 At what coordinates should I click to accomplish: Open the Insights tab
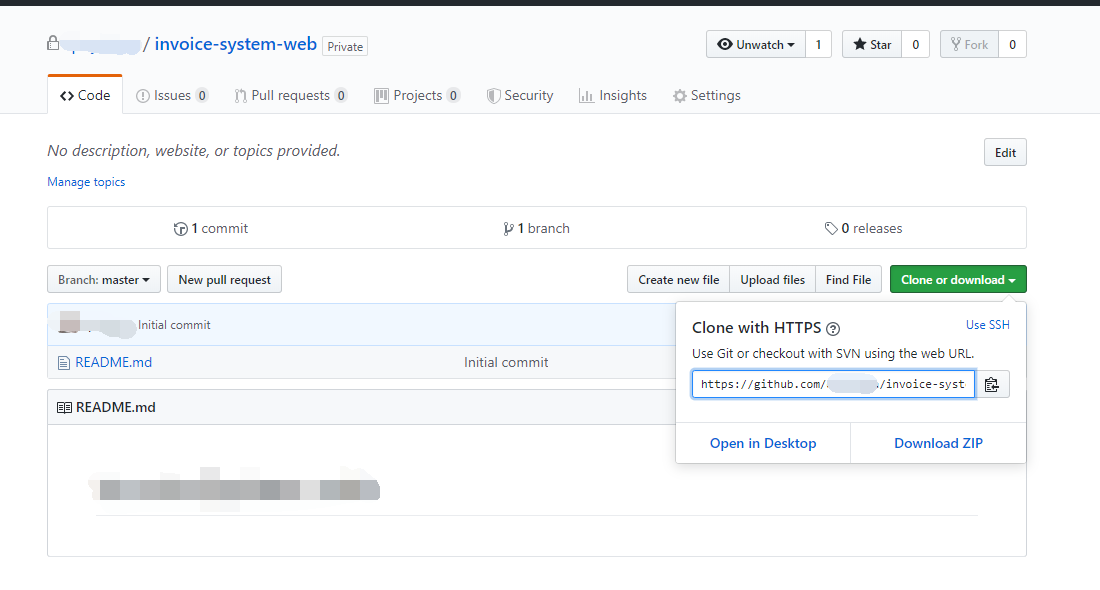pos(613,95)
